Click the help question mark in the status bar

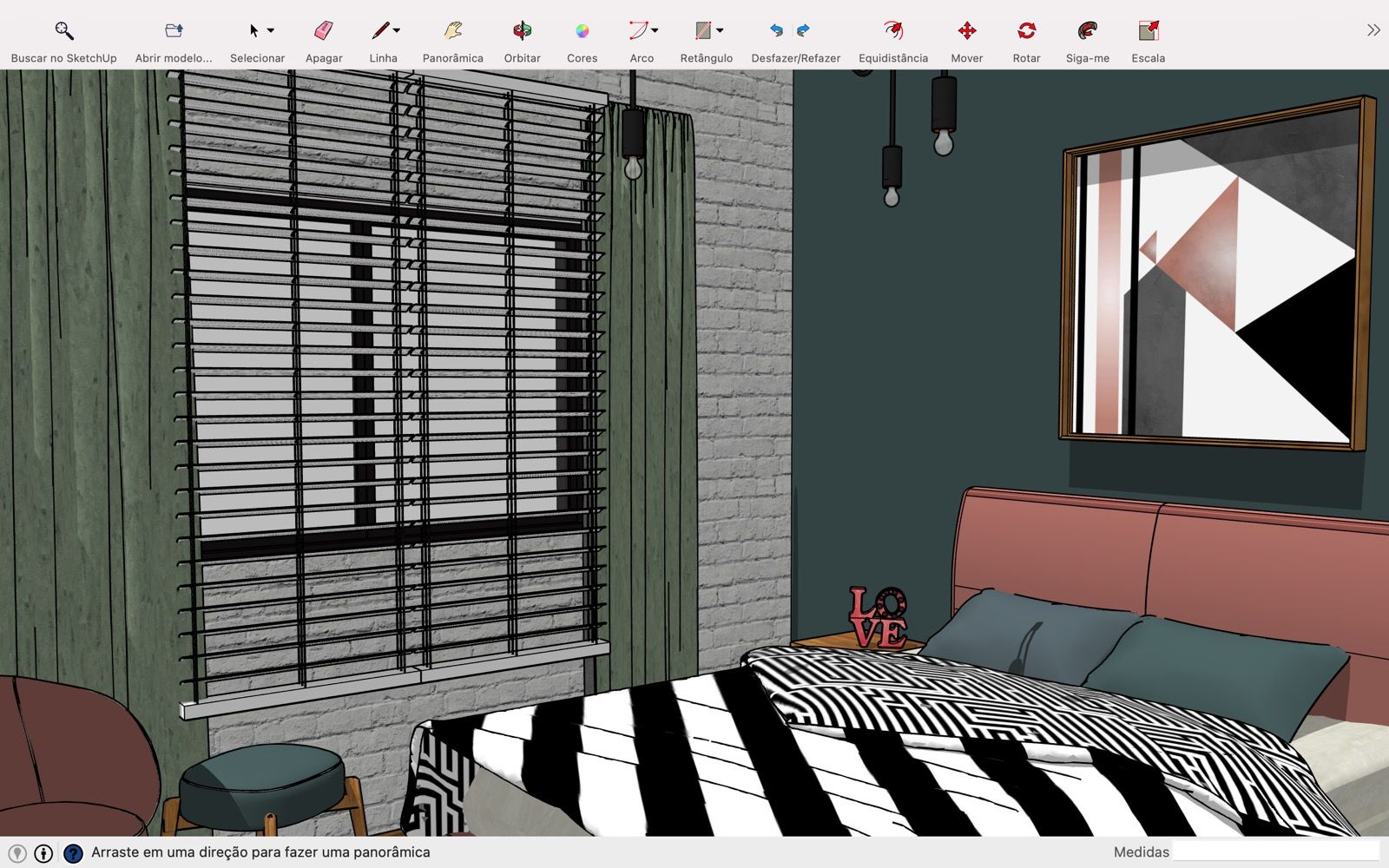coord(73,853)
